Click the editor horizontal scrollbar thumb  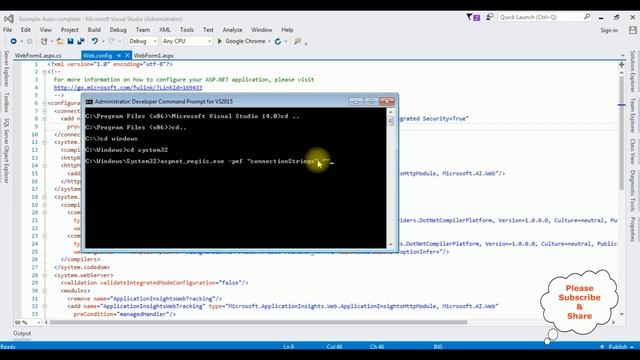click(x=258, y=322)
